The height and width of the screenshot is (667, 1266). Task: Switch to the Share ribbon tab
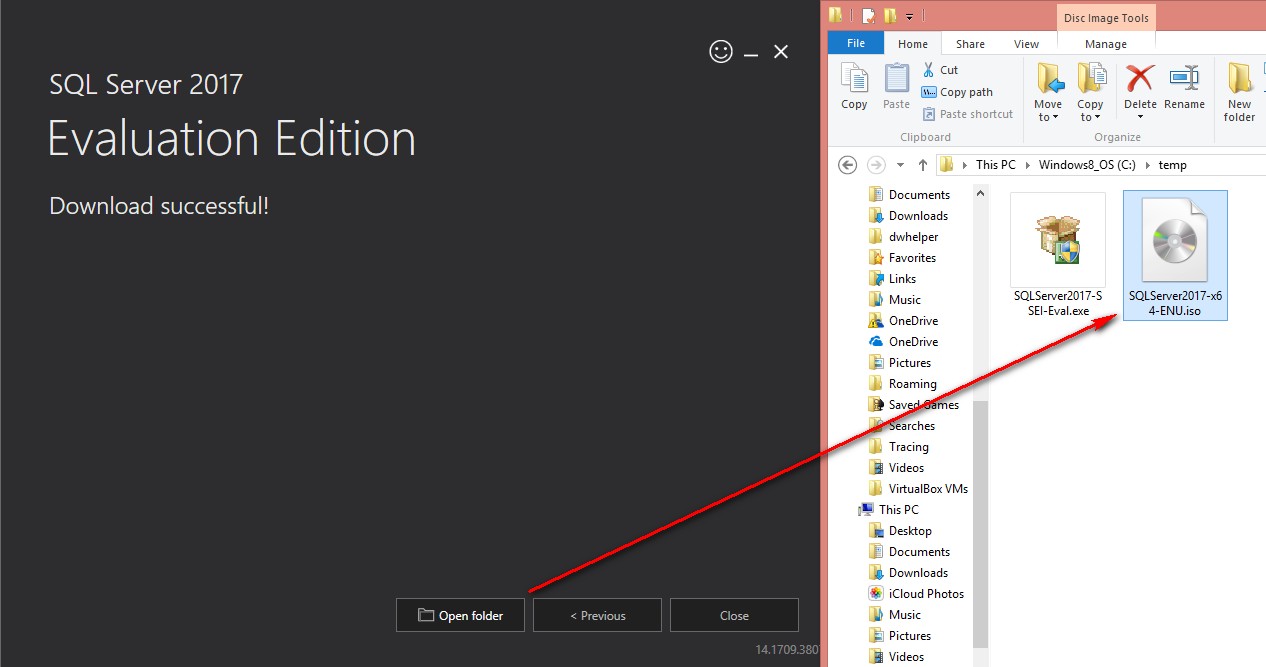pyautogui.click(x=970, y=44)
